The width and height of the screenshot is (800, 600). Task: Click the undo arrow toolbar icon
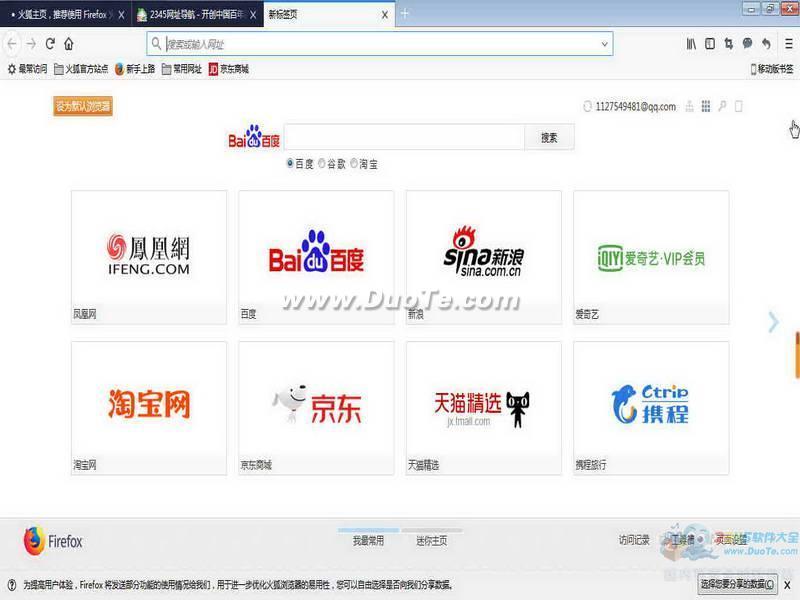[x=766, y=44]
